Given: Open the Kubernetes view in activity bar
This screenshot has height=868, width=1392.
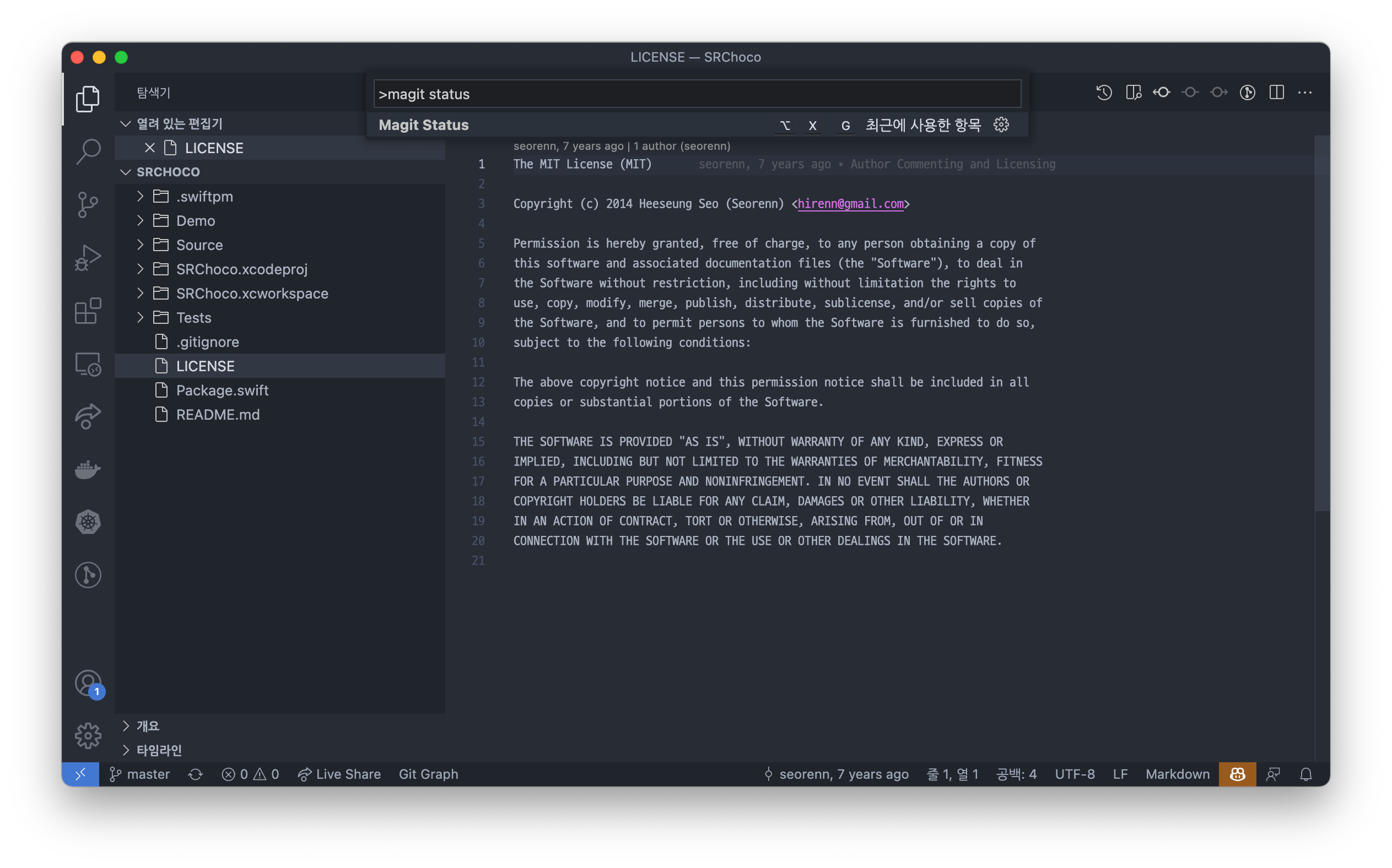Looking at the screenshot, I should click(x=87, y=523).
